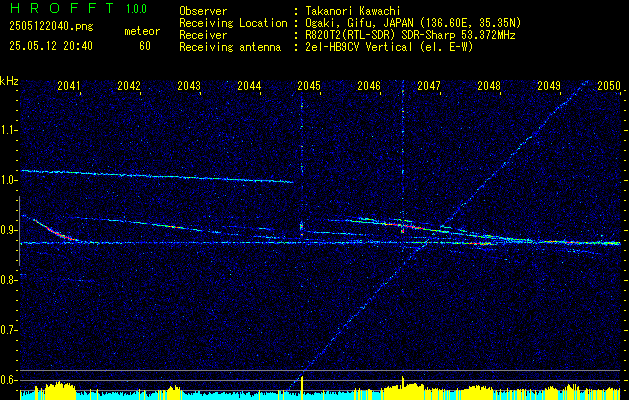Click time marker 2041
This screenshot has height=400, width=629.
click(69, 86)
